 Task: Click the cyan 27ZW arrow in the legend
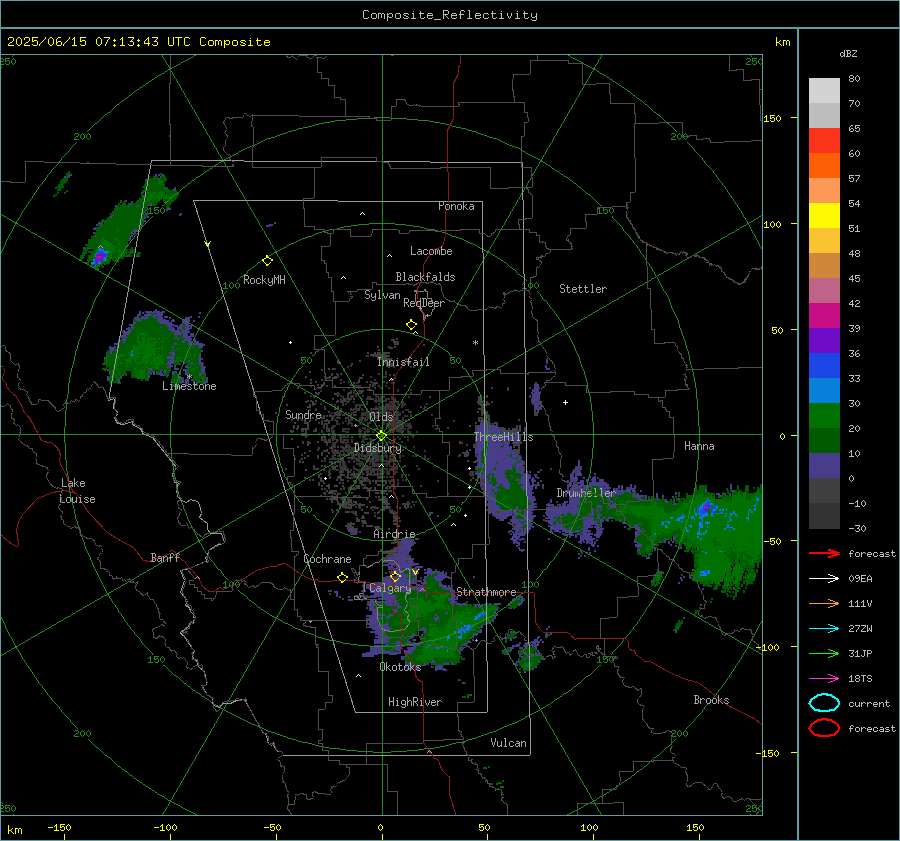(824, 629)
